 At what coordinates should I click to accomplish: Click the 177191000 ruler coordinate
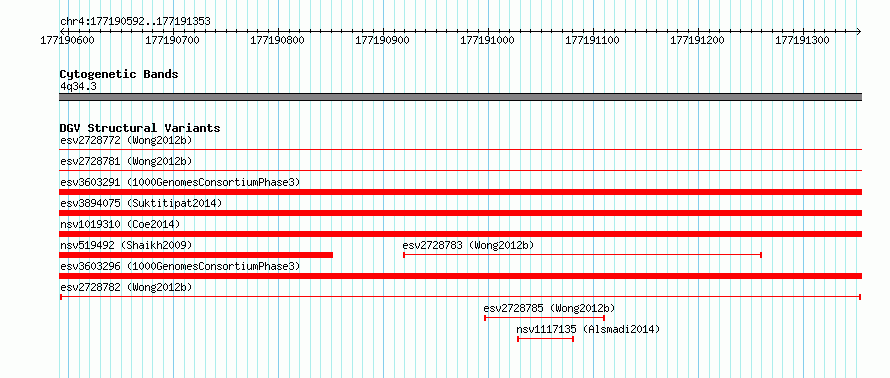(488, 40)
